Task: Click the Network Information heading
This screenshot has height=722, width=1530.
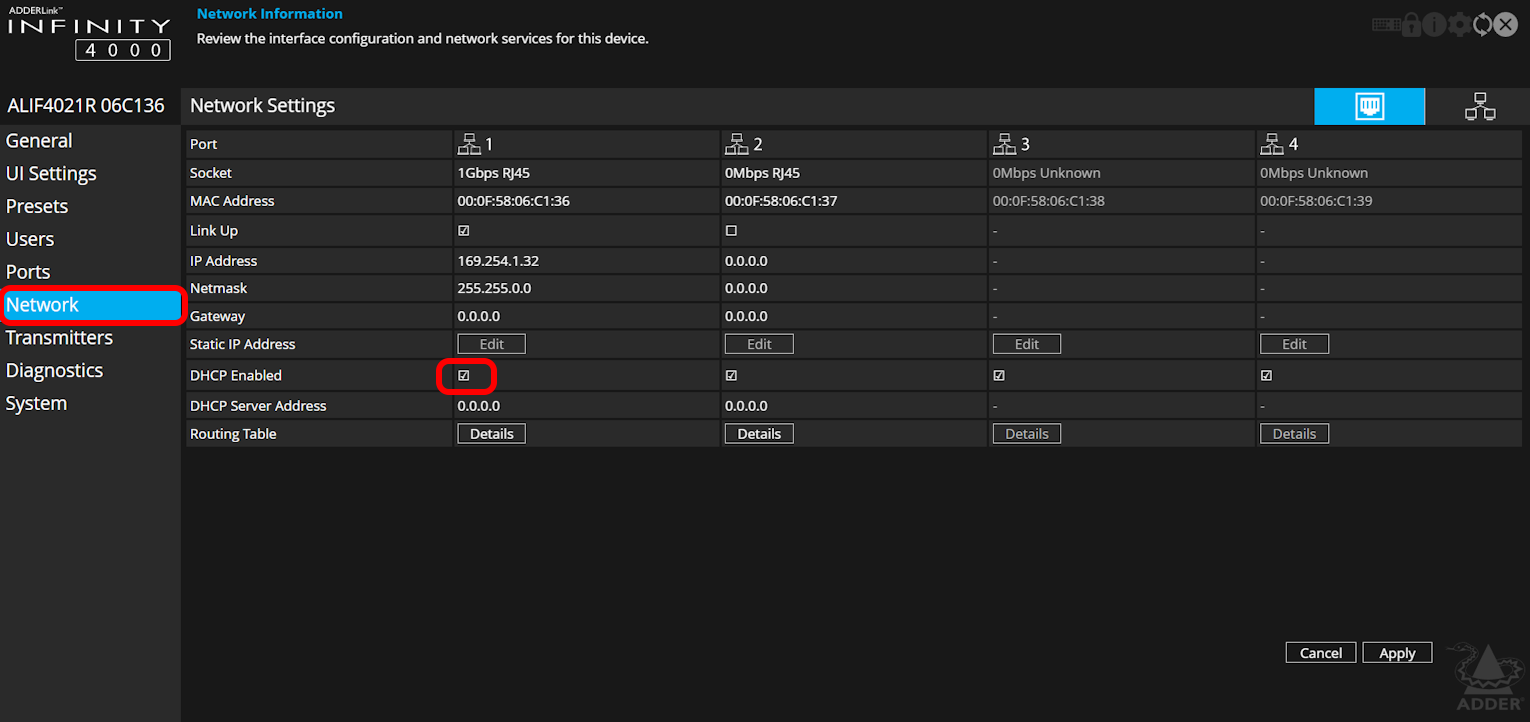Action: (270, 14)
